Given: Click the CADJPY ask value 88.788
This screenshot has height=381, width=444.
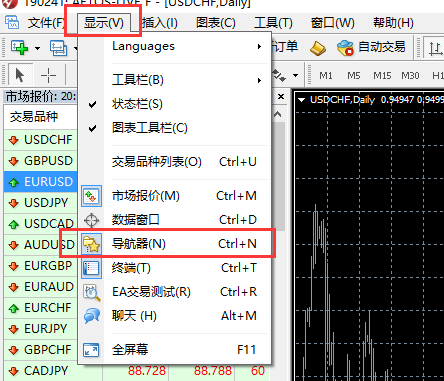Looking at the screenshot, I should click(x=213, y=371).
